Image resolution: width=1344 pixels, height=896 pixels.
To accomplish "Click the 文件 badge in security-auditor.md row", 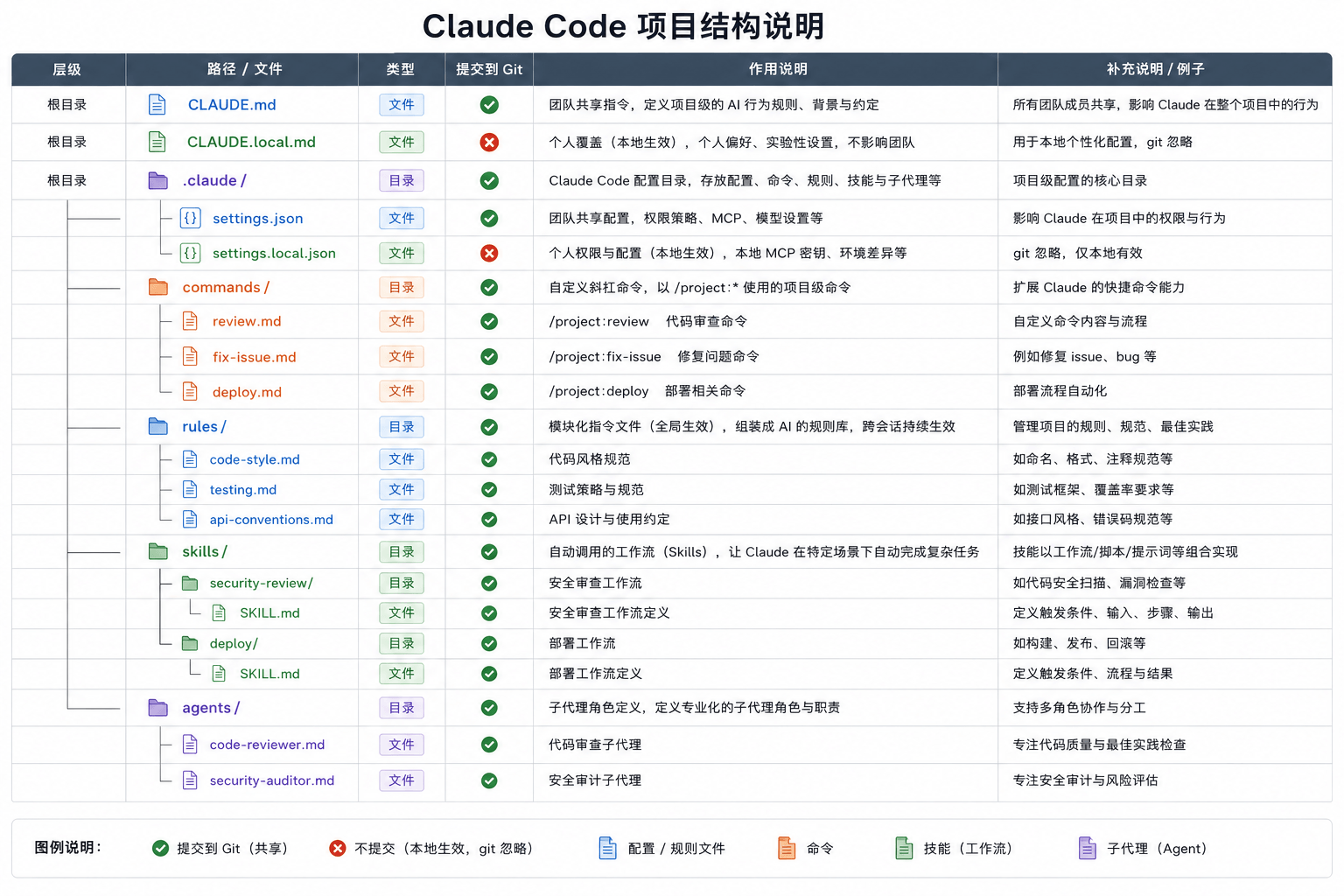I will pyautogui.click(x=402, y=780).
